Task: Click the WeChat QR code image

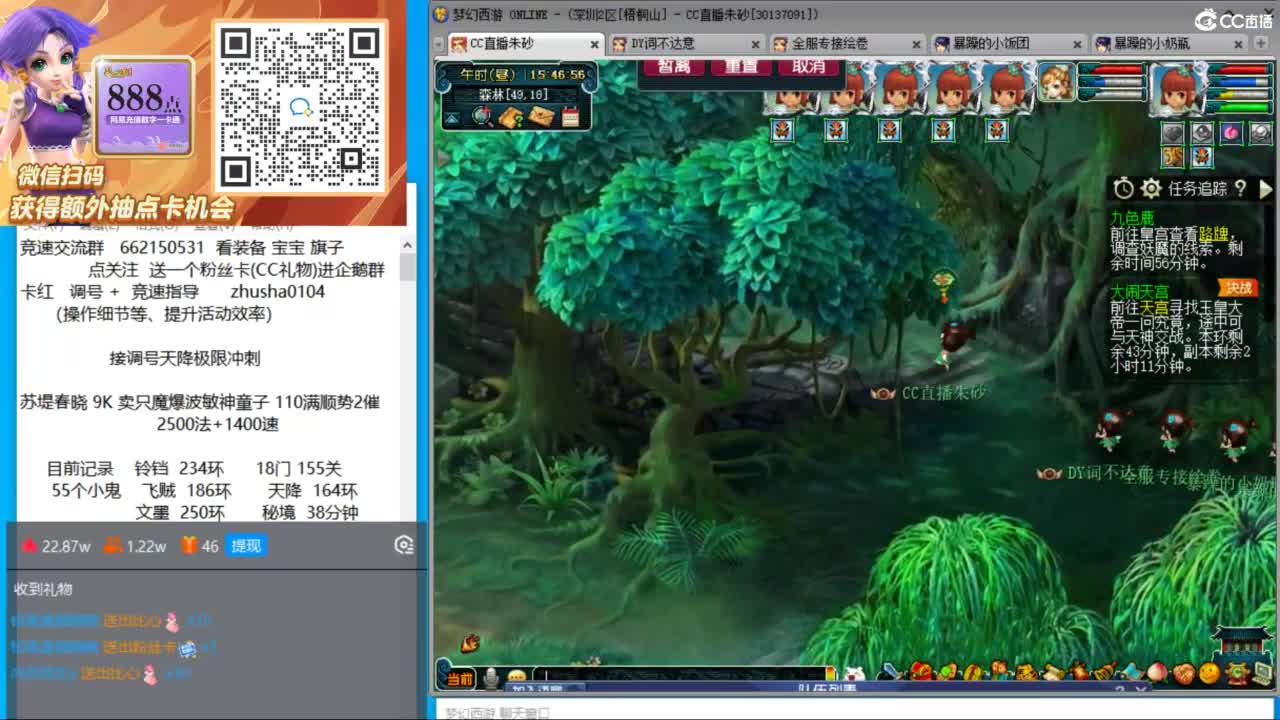Action: pos(300,108)
